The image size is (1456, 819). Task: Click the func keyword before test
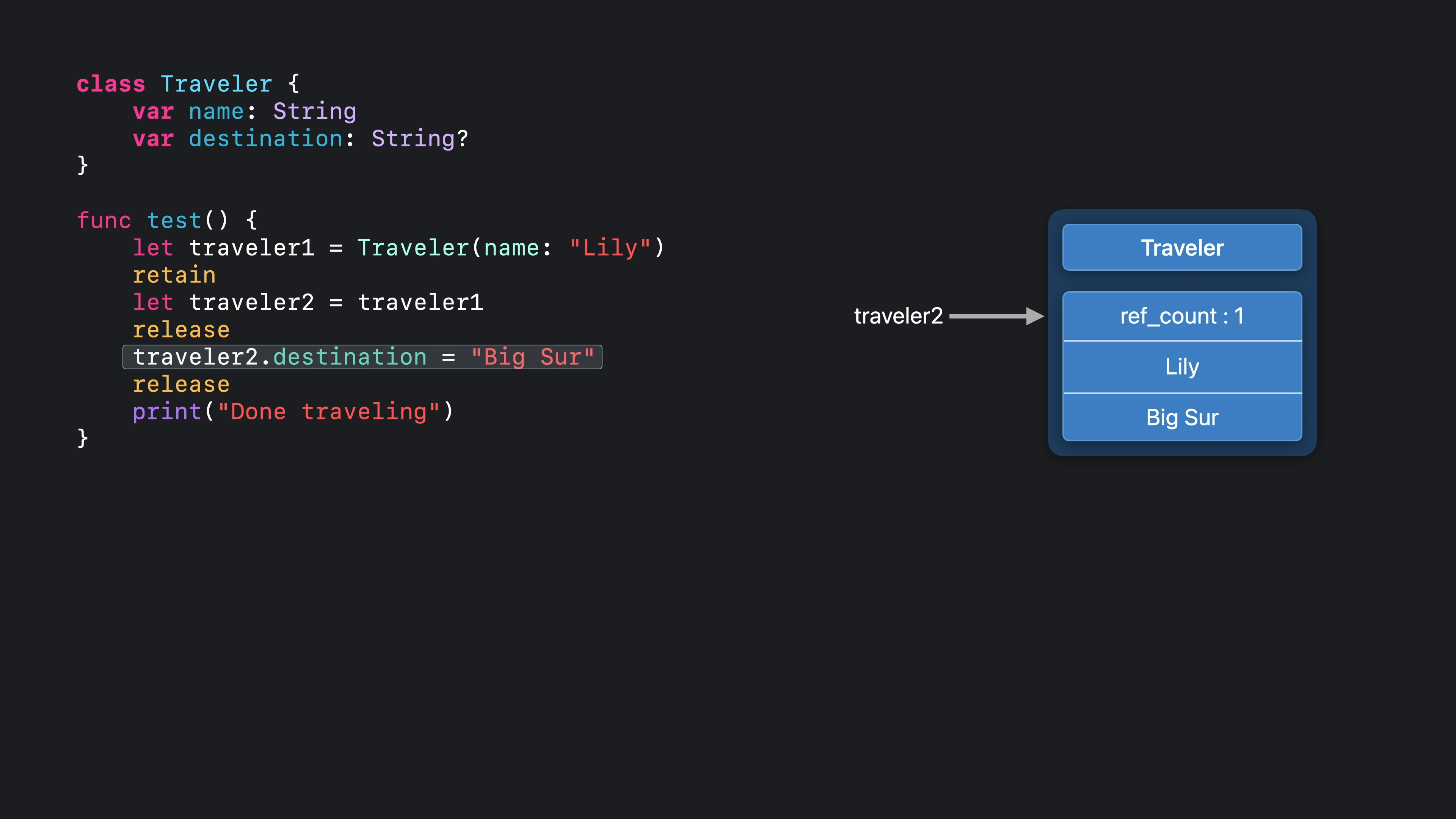[104, 220]
